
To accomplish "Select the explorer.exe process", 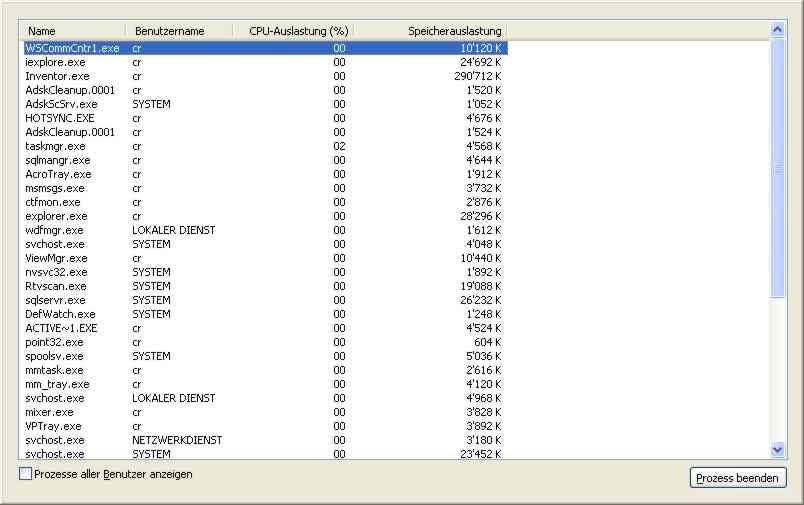I will coord(265,216).
